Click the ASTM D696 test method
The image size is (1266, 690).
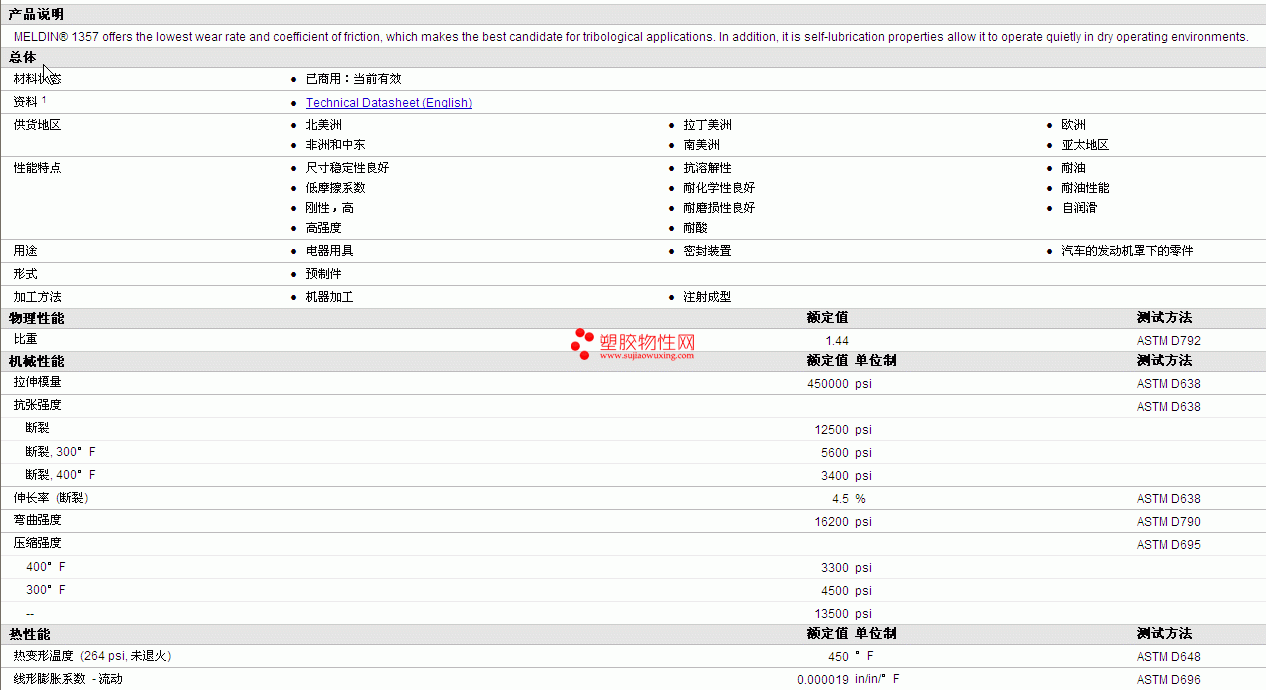point(1169,680)
